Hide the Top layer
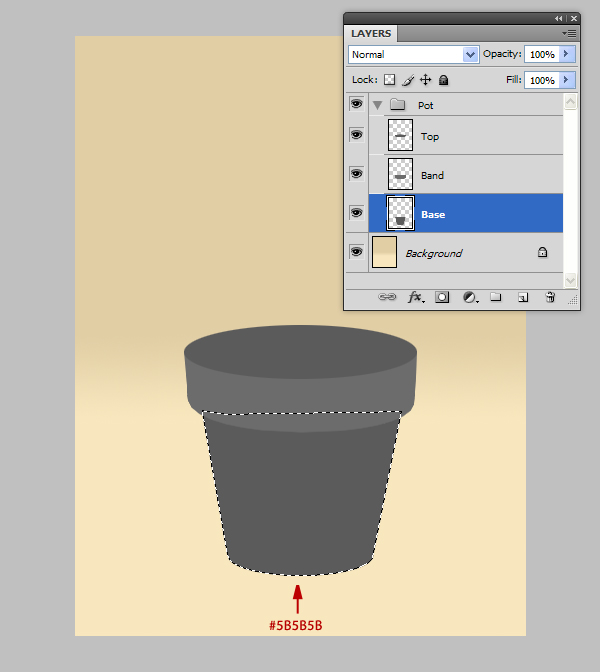Viewport: 600px width, 672px height. coord(356,136)
